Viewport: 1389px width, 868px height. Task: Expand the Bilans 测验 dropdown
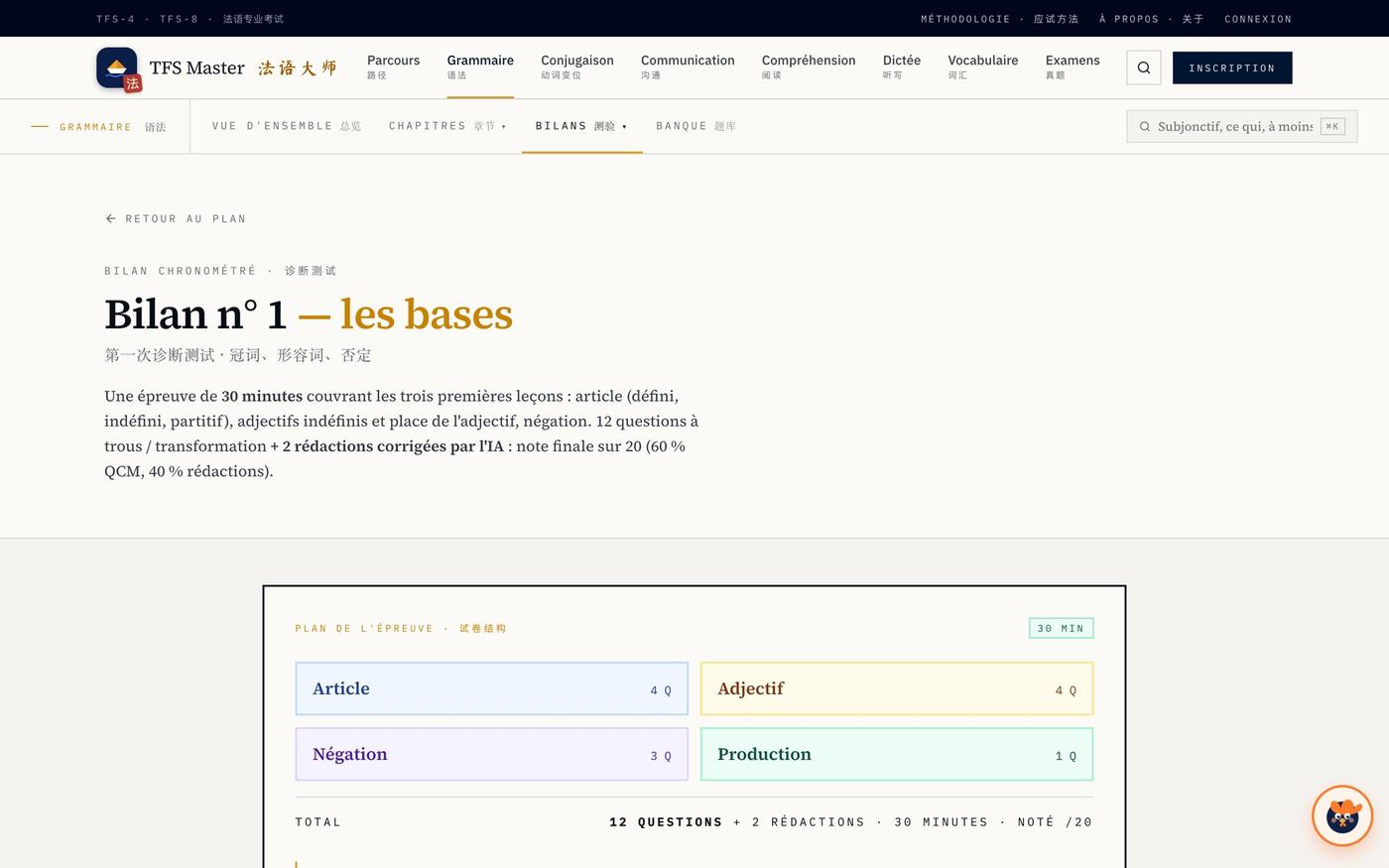pyautogui.click(x=581, y=126)
